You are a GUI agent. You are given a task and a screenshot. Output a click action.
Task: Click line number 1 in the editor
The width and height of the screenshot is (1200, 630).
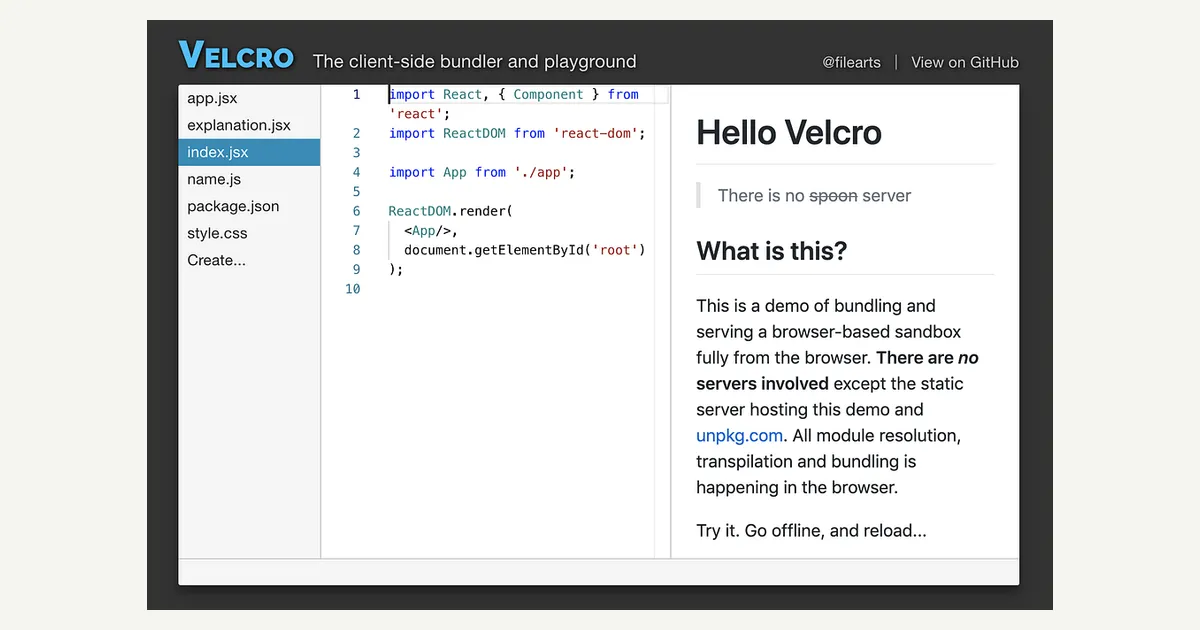[356, 94]
